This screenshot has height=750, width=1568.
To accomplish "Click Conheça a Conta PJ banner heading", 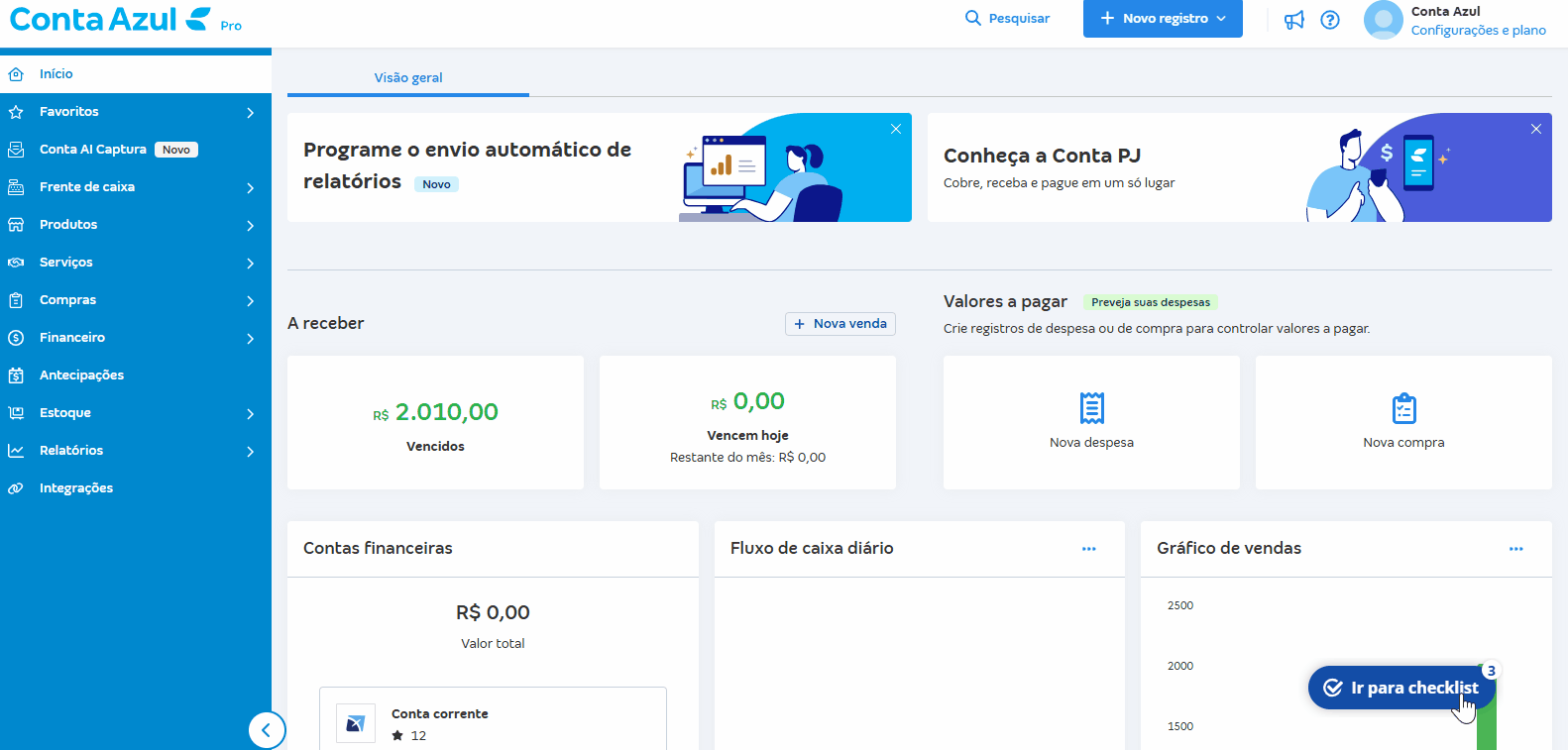I will pos(1042,156).
